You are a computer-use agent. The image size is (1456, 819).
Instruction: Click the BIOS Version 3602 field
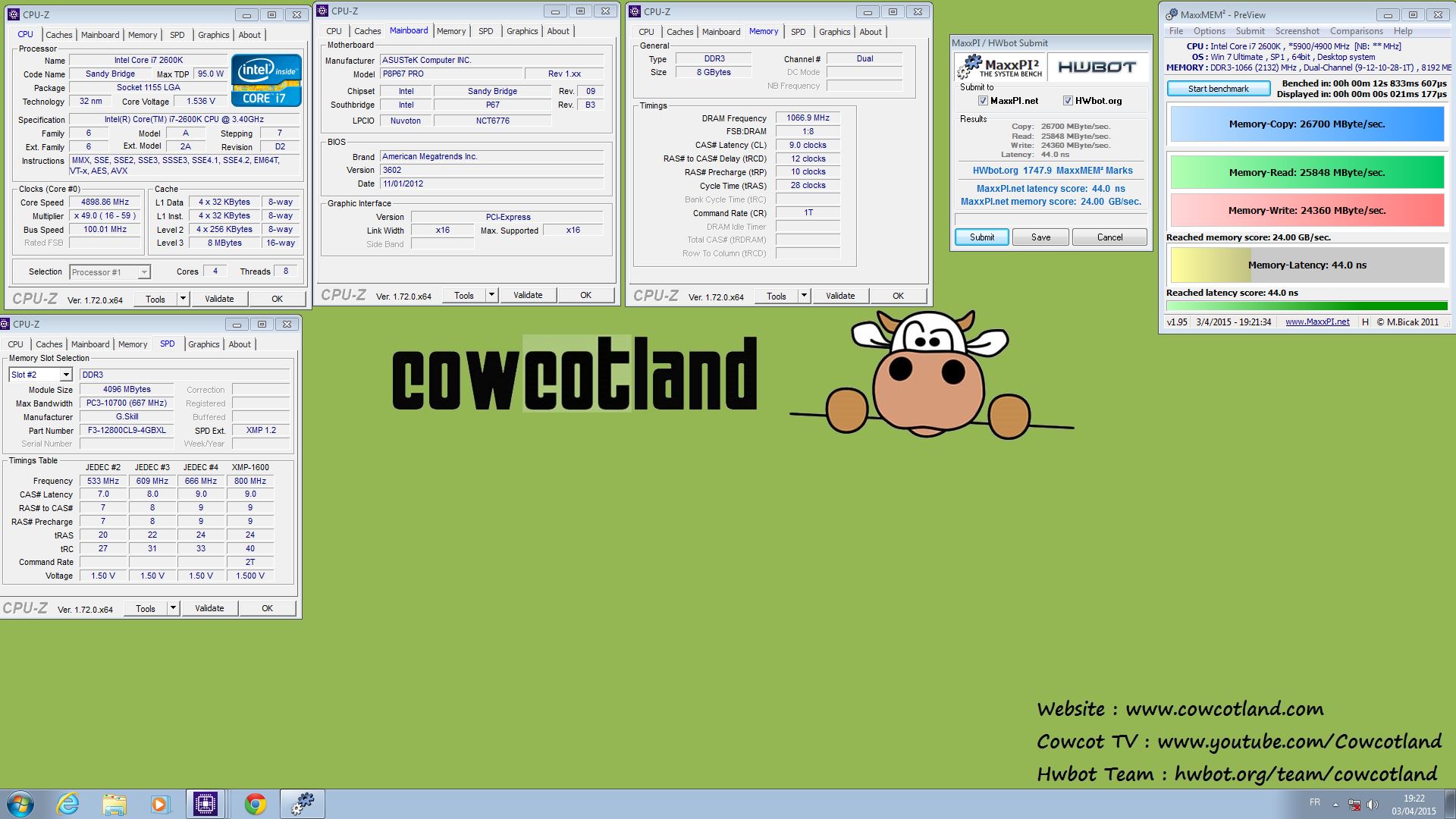coord(491,170)
